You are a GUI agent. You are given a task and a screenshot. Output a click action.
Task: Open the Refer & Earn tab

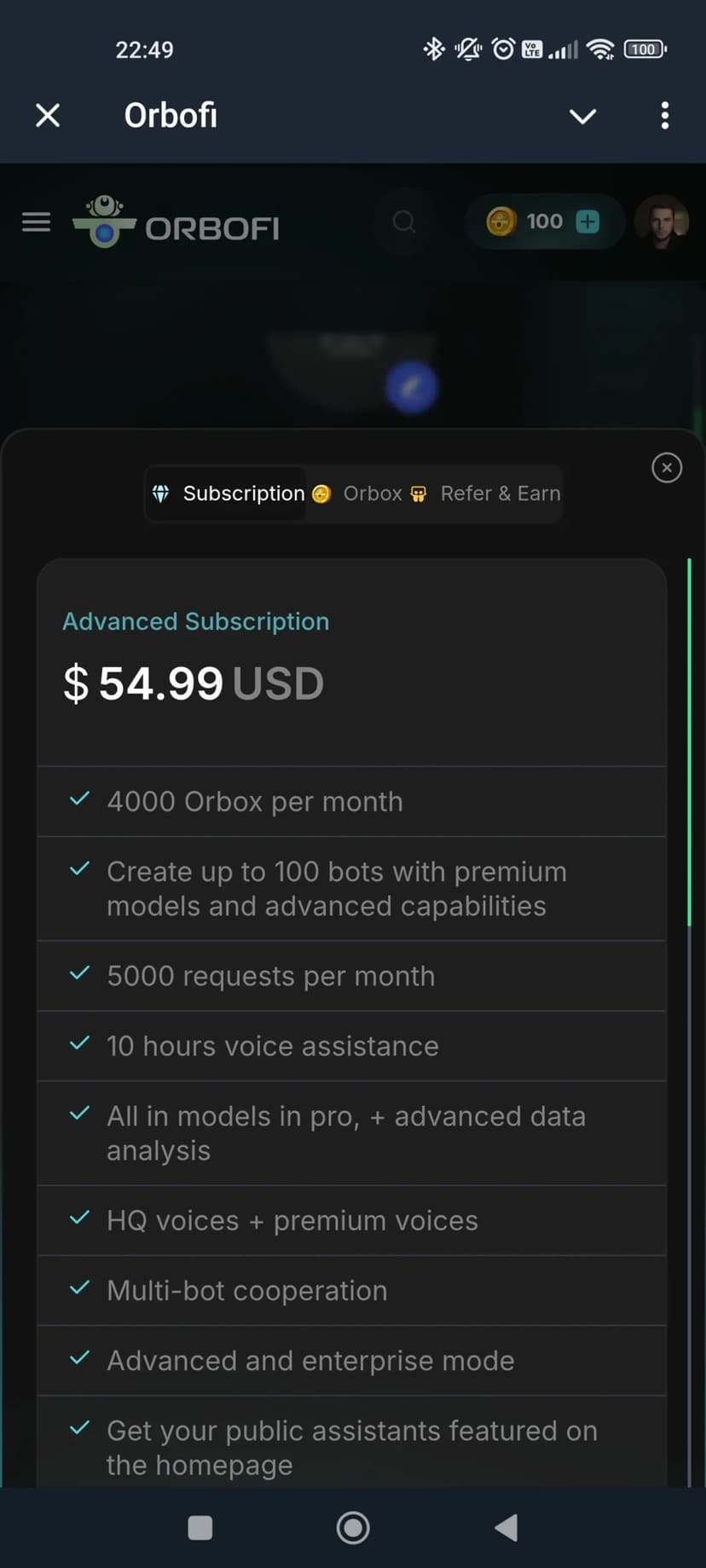click(x=486, y=493)
